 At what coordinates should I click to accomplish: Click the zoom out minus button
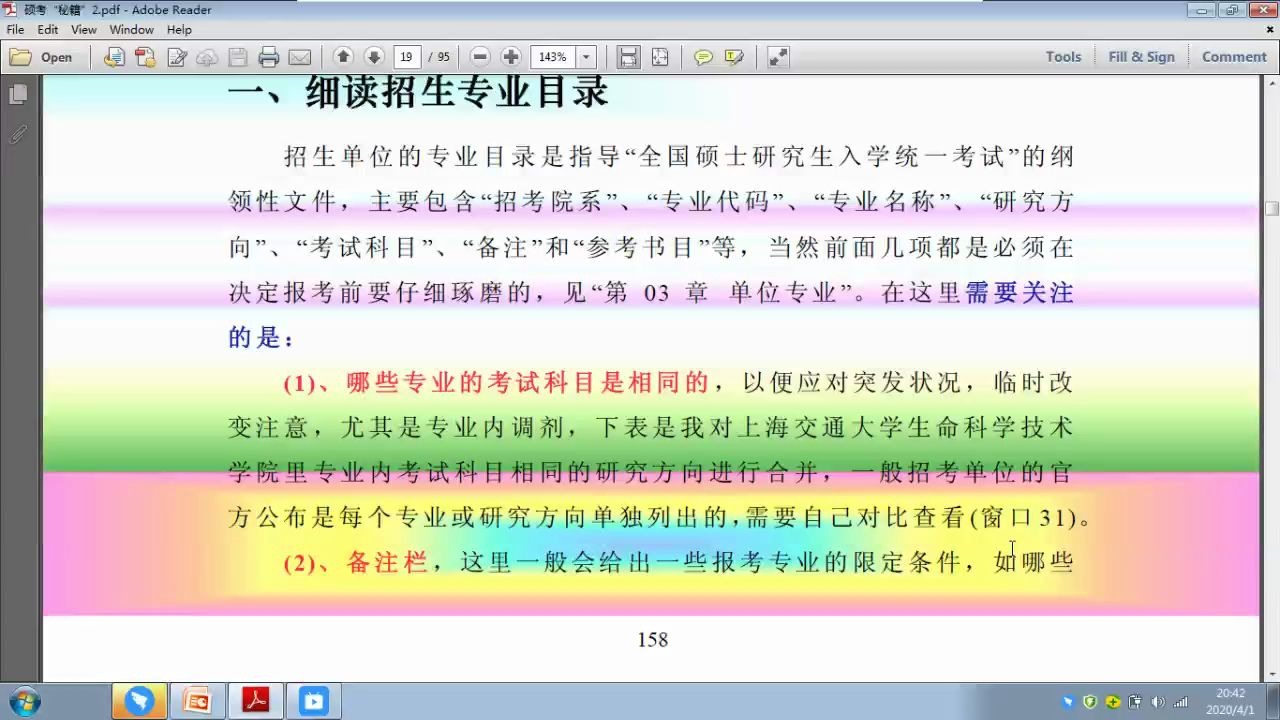pos(479,57)
